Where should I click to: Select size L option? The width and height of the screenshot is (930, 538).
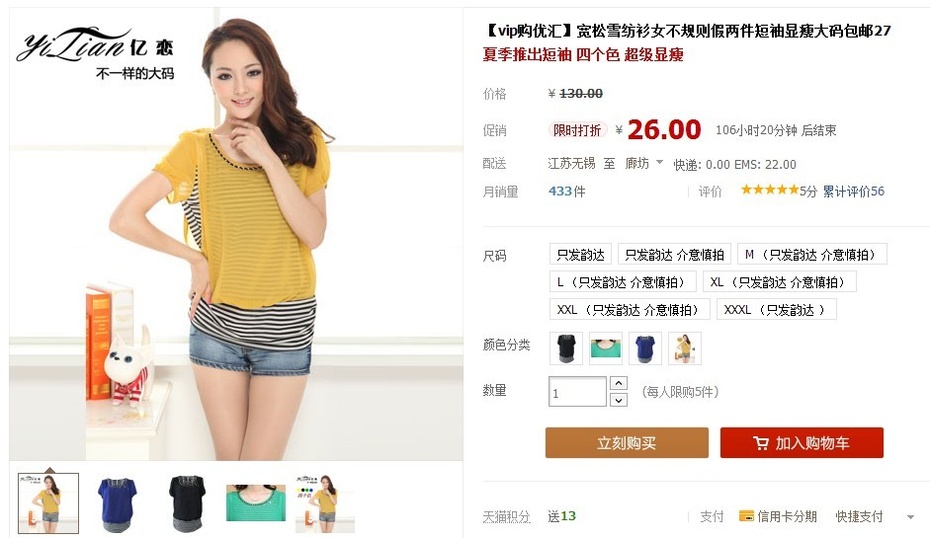pos(623,282)
